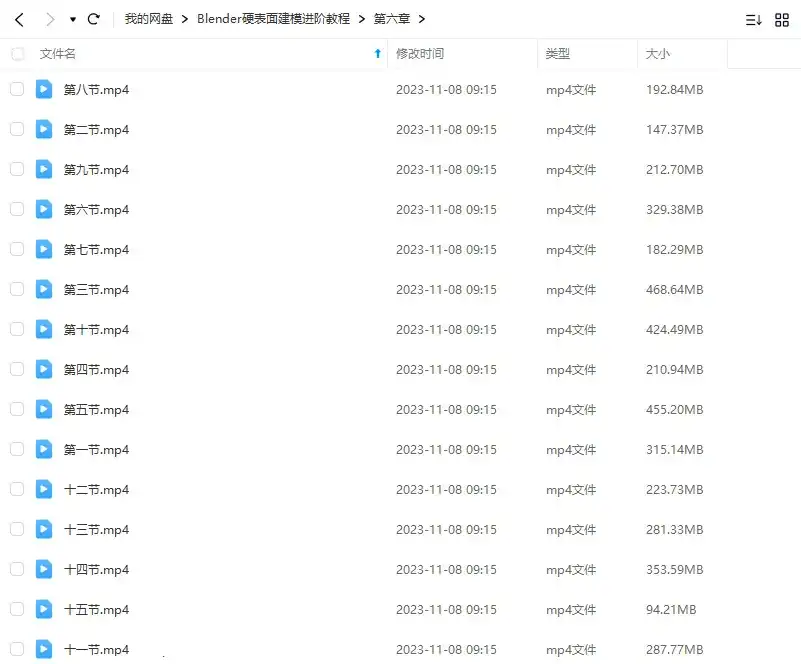Viewport: 801px width, 664px height.
Task: Toggle sort direction arrow on 文件名 column
Action: (377, 54)
